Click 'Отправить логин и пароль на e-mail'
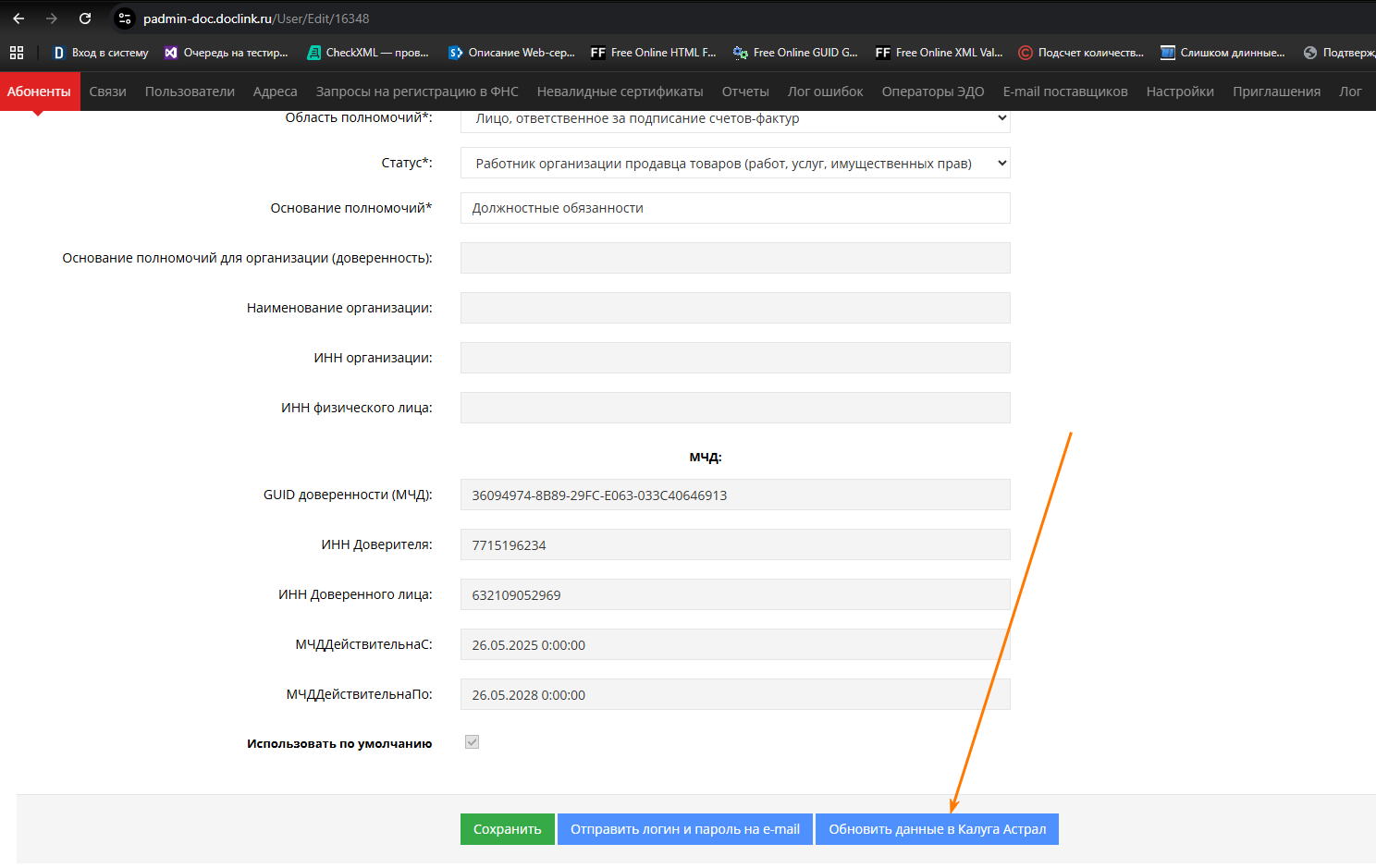Image resolution: width=1376 pixels, height=868 pixels. coord(685,829)
